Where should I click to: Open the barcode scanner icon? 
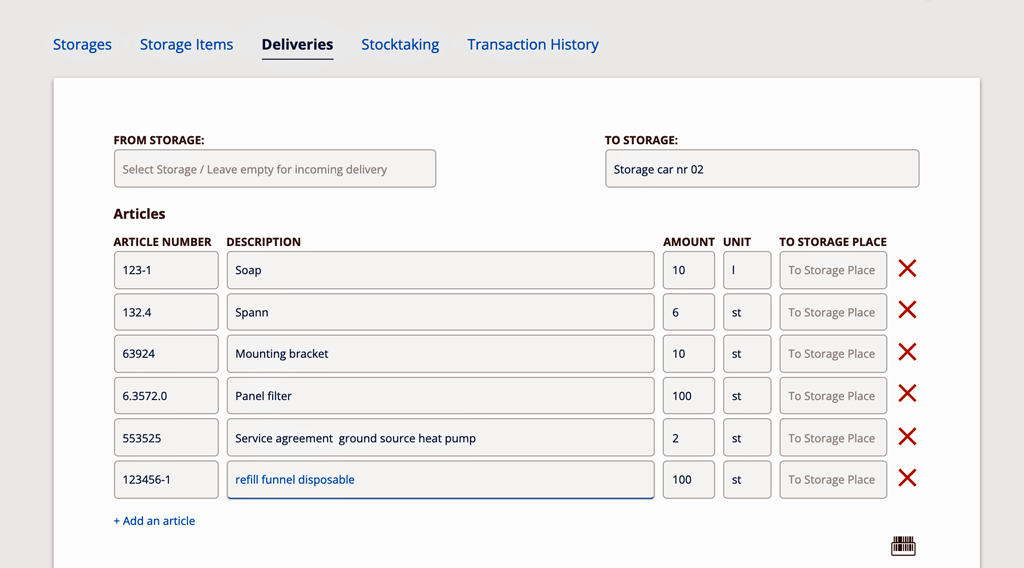click(903, 546)
